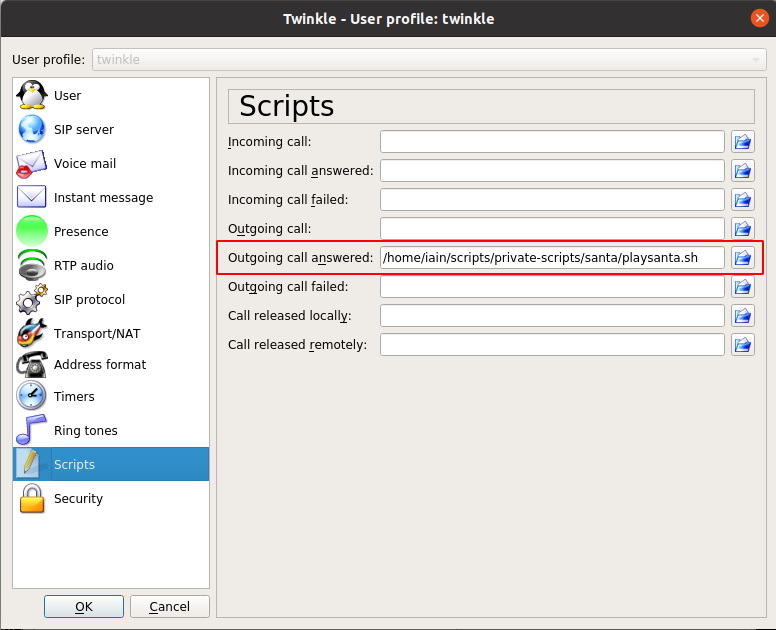This screenshot has height=630, width=776.
Task: Go to the User category label
Action: click(67, 95)
